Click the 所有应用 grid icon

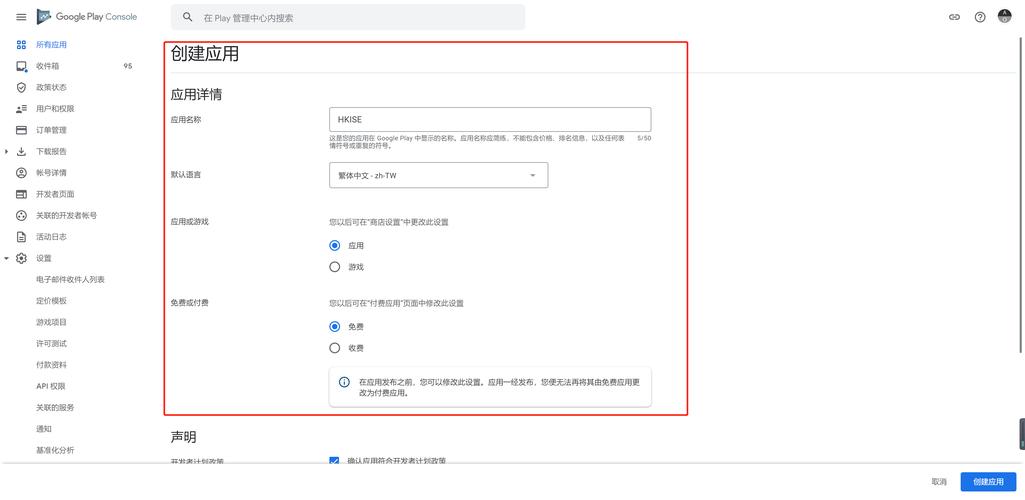[21, 45]
